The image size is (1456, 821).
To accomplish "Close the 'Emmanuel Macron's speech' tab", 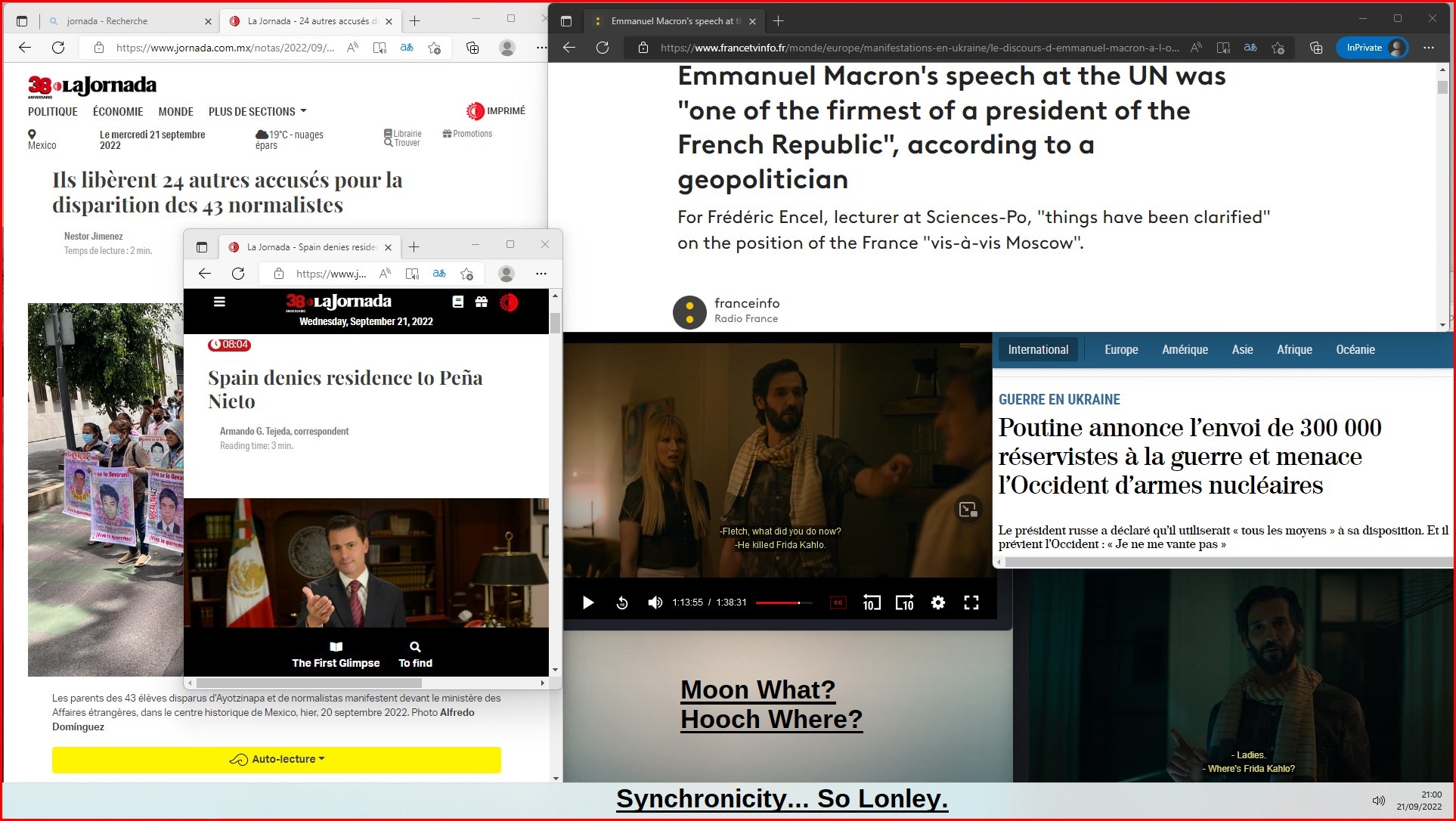I will pyautogui.click(x=752, y=21).
